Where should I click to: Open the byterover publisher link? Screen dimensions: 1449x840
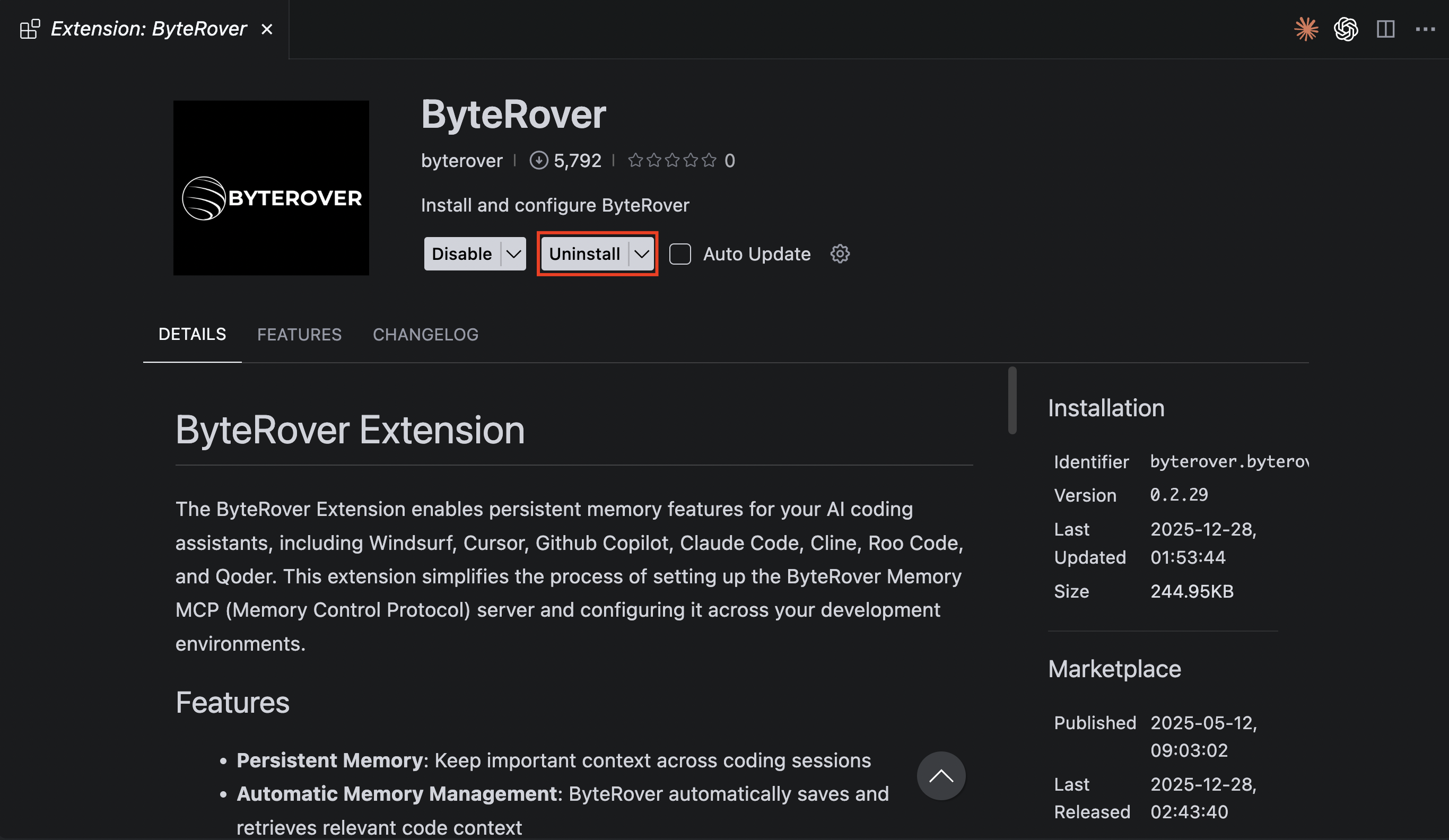coord(462,160)
